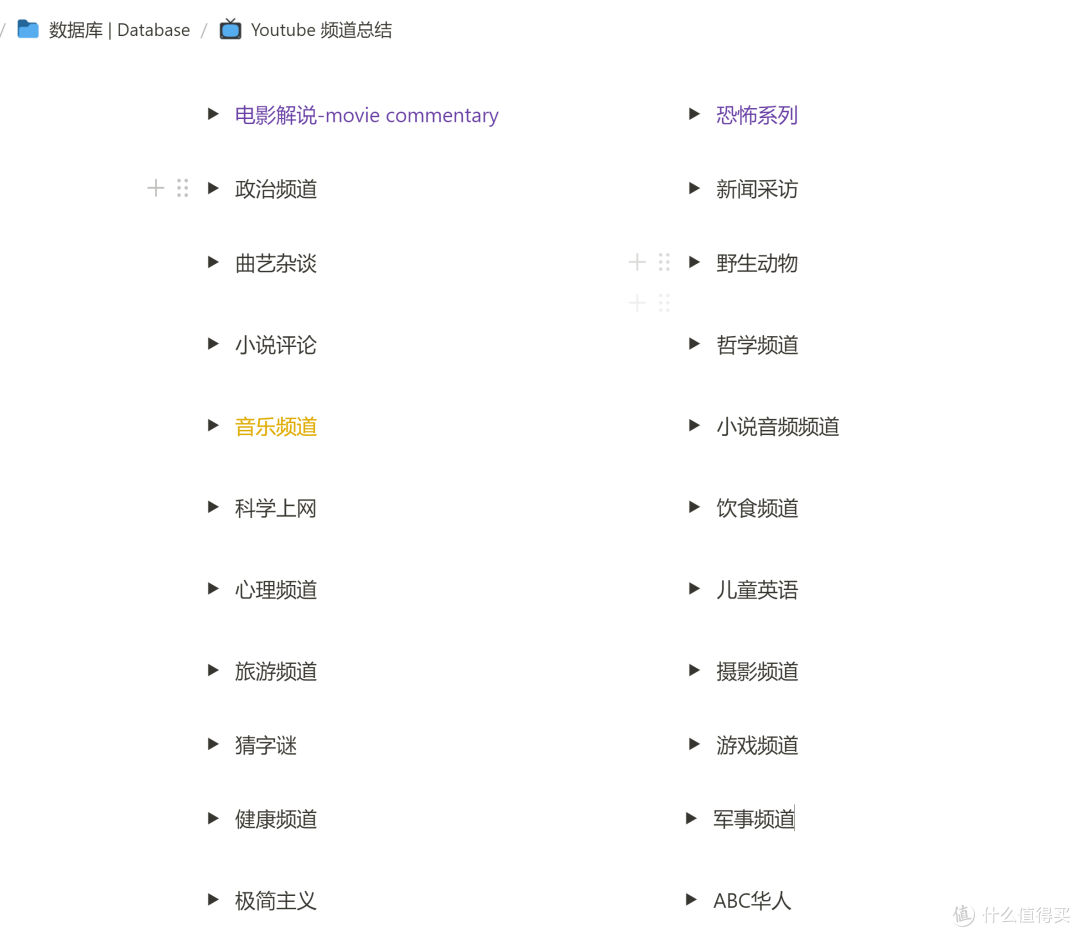This screenshot has height=937, width=1080.
Task: Expand the 猜字谜 toggle arrow
Action: [214, 744]
